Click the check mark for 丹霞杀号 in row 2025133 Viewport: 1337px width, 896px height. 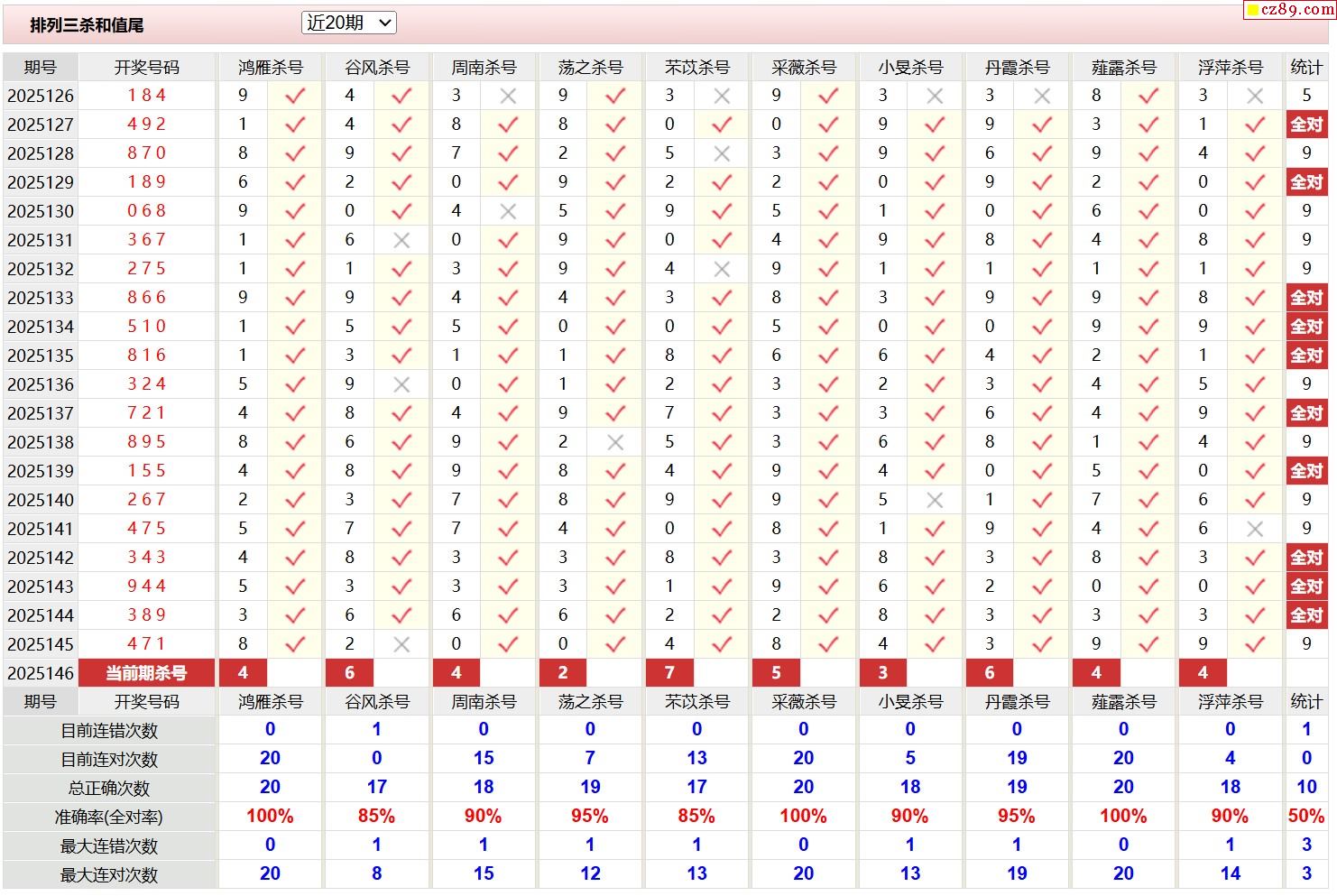[x=1042, y=298]
